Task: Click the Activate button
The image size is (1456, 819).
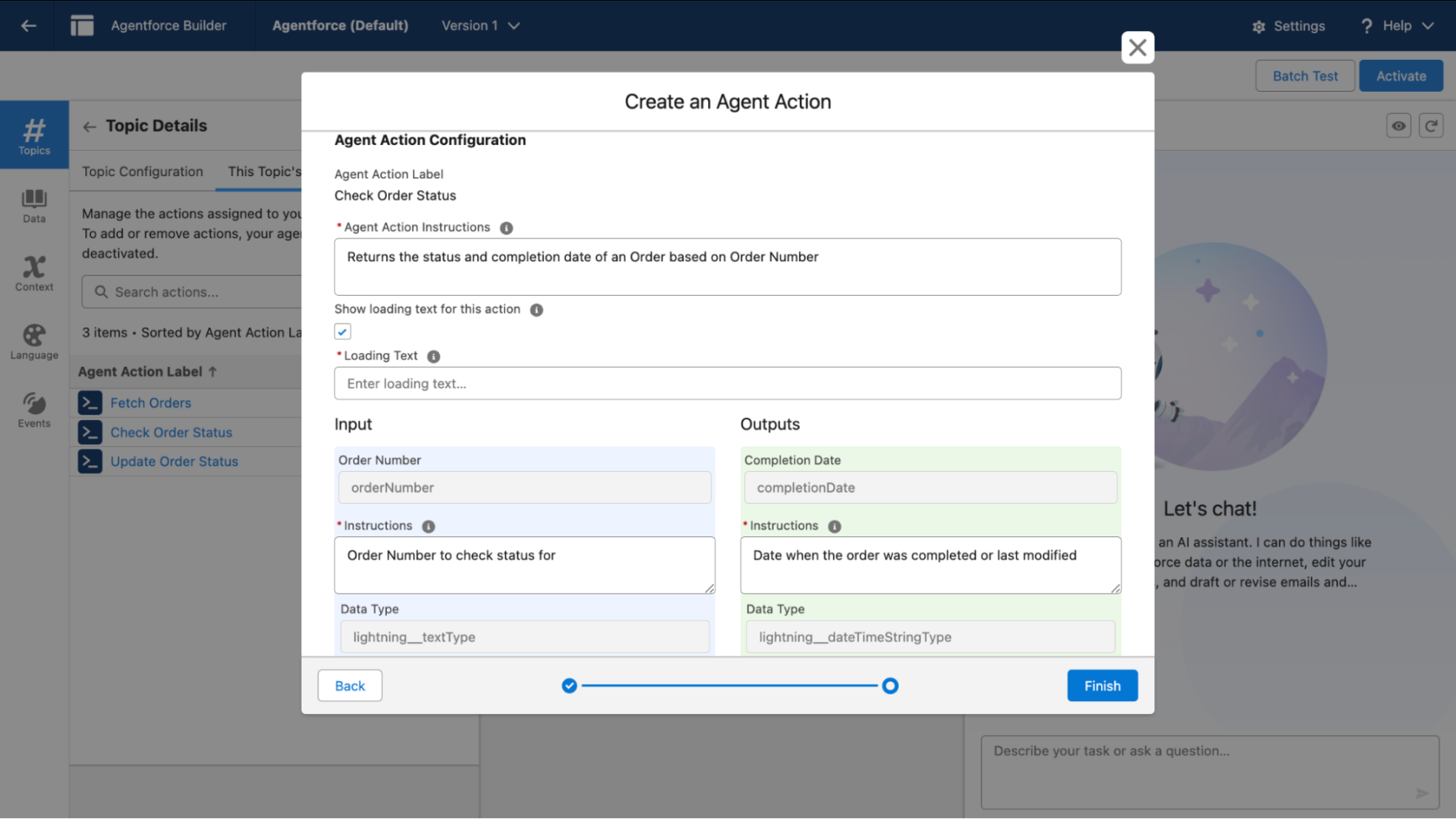Action: pos(1401,75)
